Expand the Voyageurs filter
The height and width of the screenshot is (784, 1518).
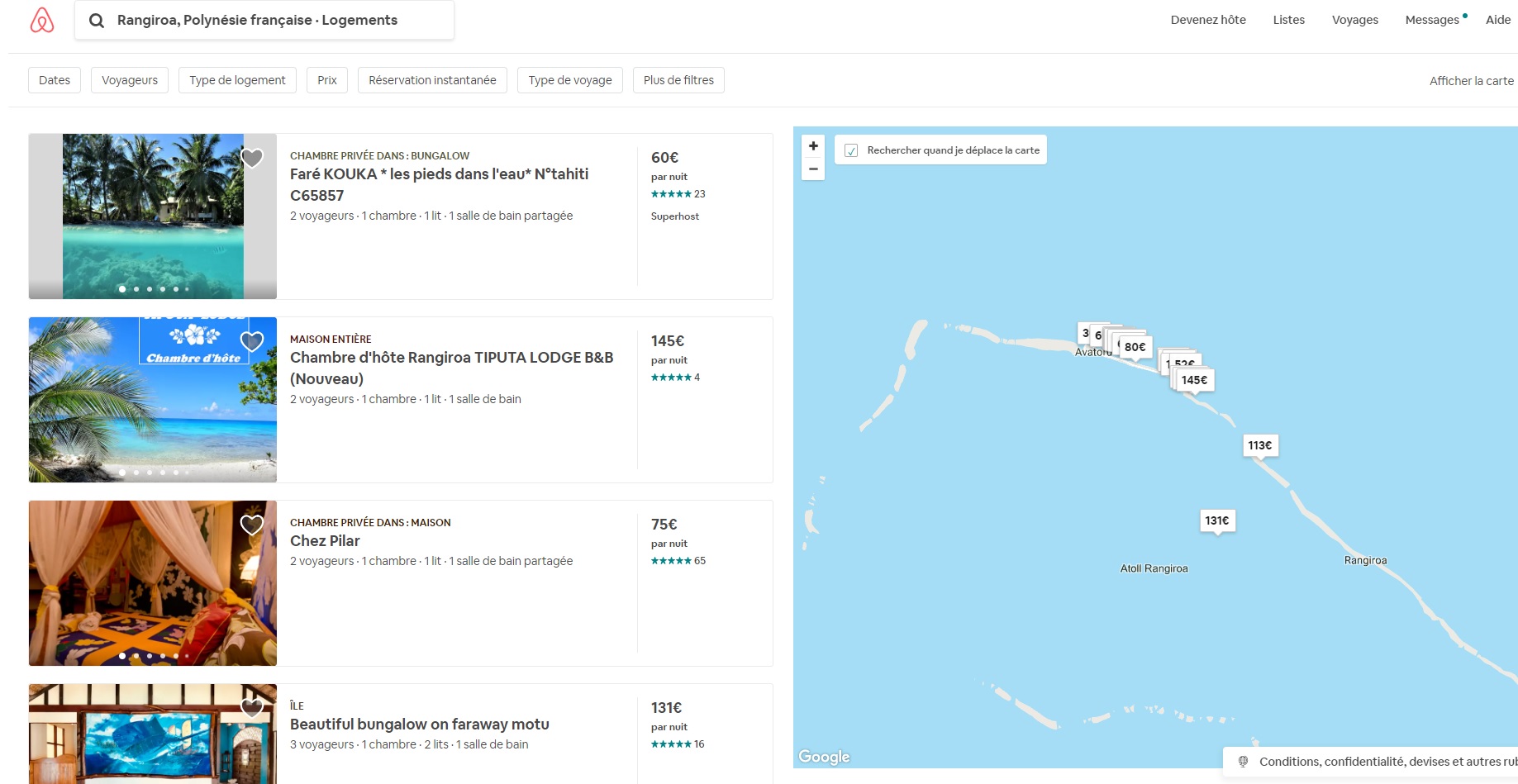coord(130,80)
